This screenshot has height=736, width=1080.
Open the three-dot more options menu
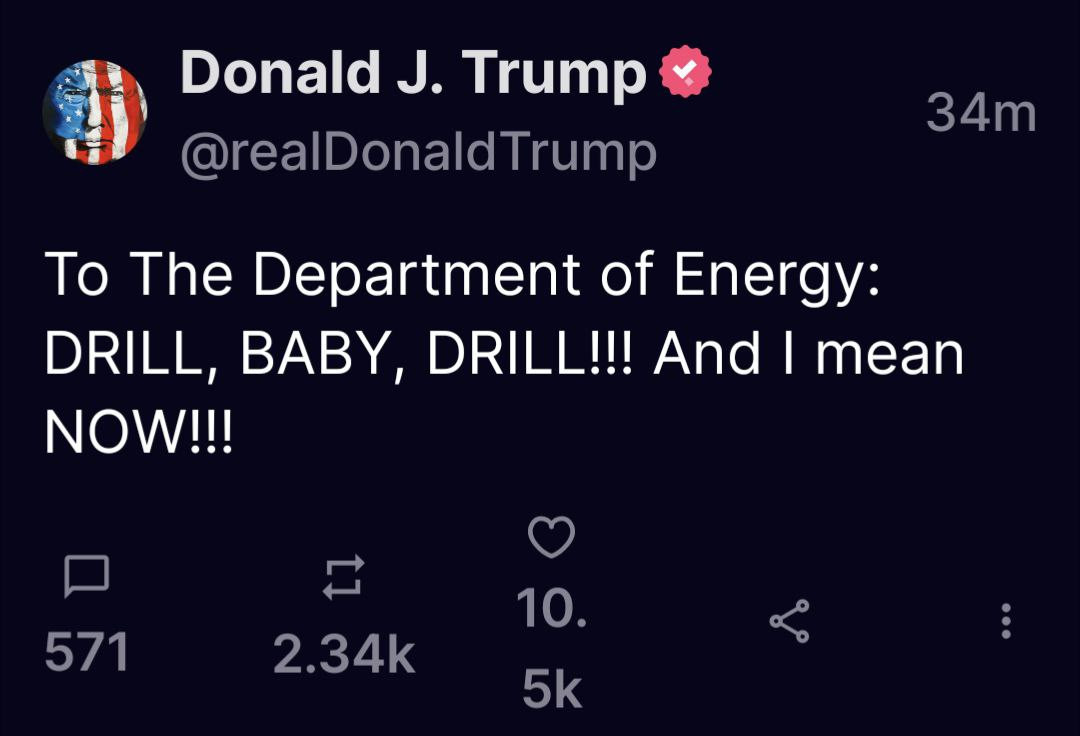[x=1006, y=621]
